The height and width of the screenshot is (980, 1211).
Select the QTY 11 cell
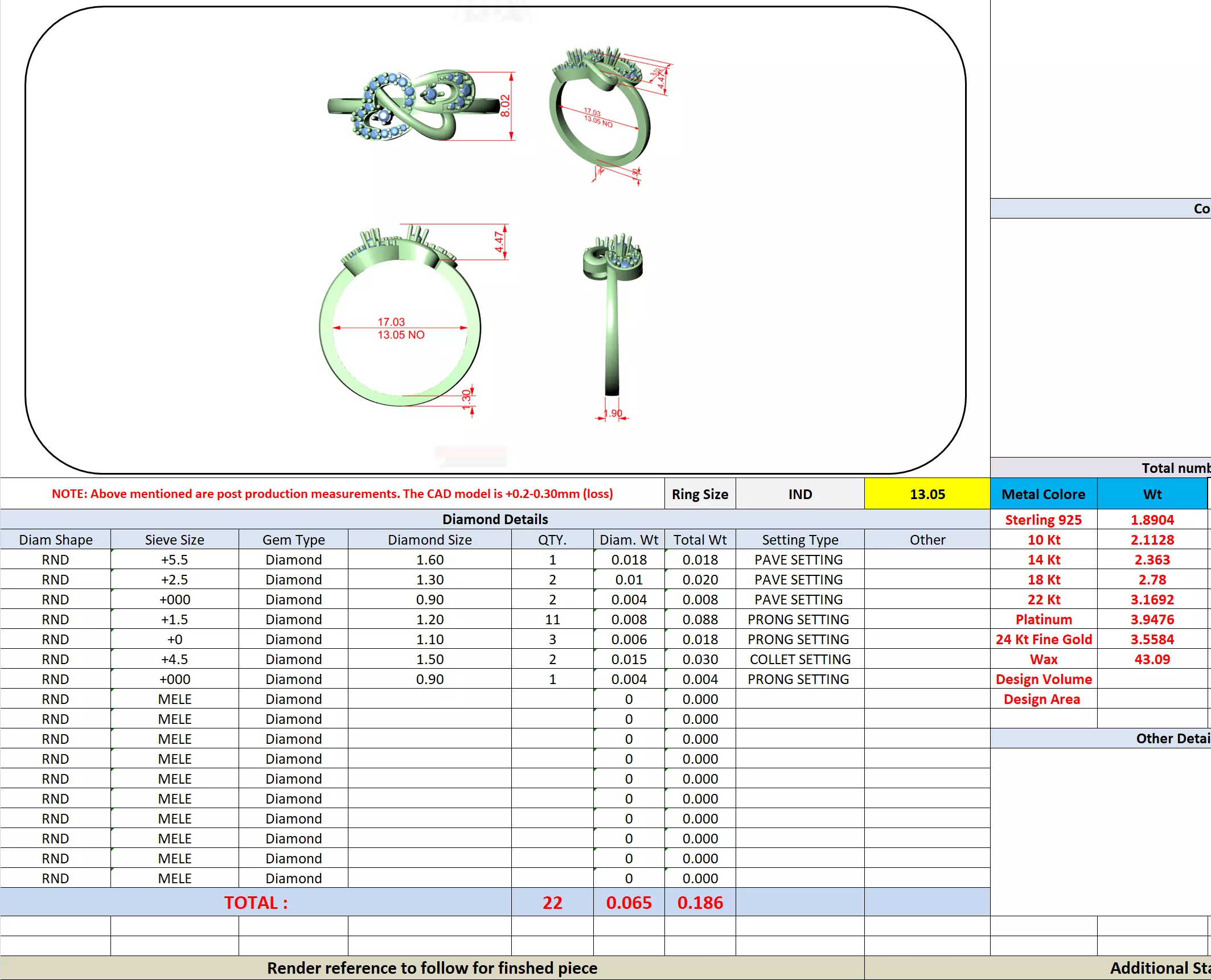point(552,619)
